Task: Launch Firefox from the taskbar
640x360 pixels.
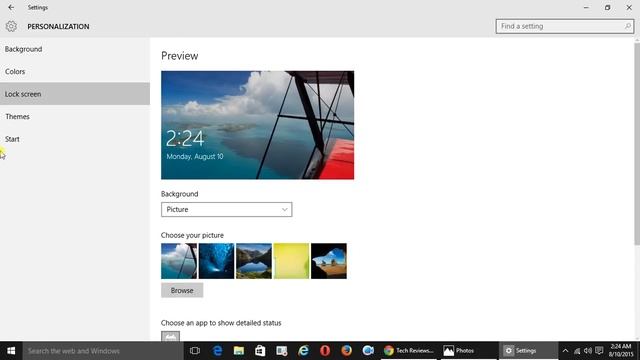Action: [x=347, y=351]
